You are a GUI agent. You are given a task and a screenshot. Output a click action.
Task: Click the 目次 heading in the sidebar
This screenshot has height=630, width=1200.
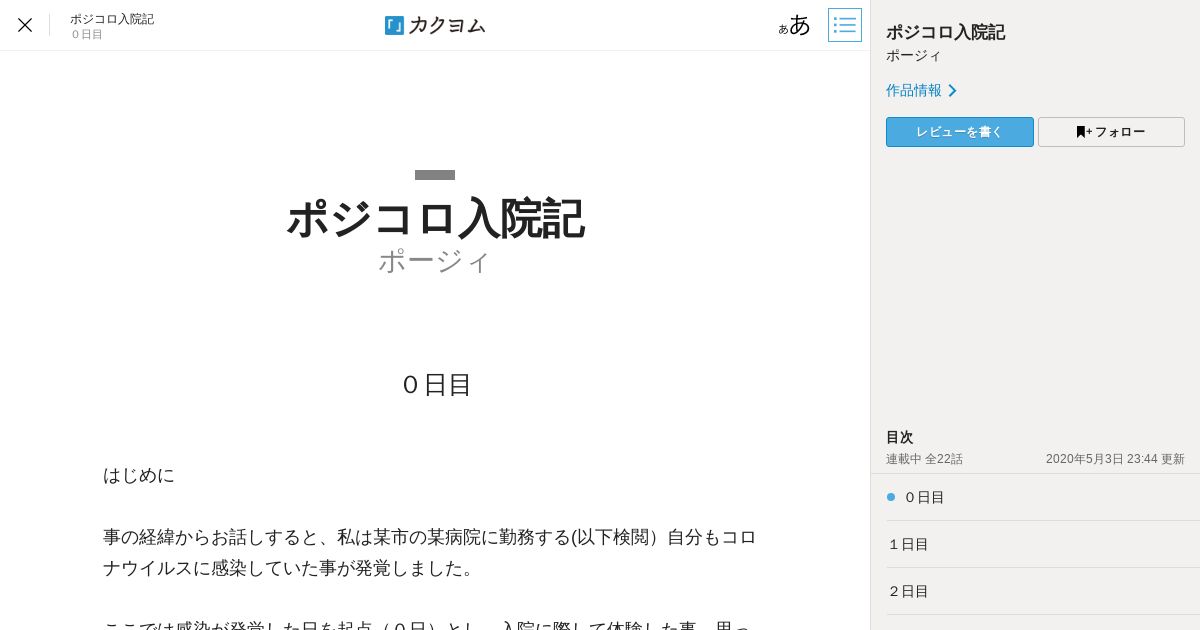click(900, 437)
